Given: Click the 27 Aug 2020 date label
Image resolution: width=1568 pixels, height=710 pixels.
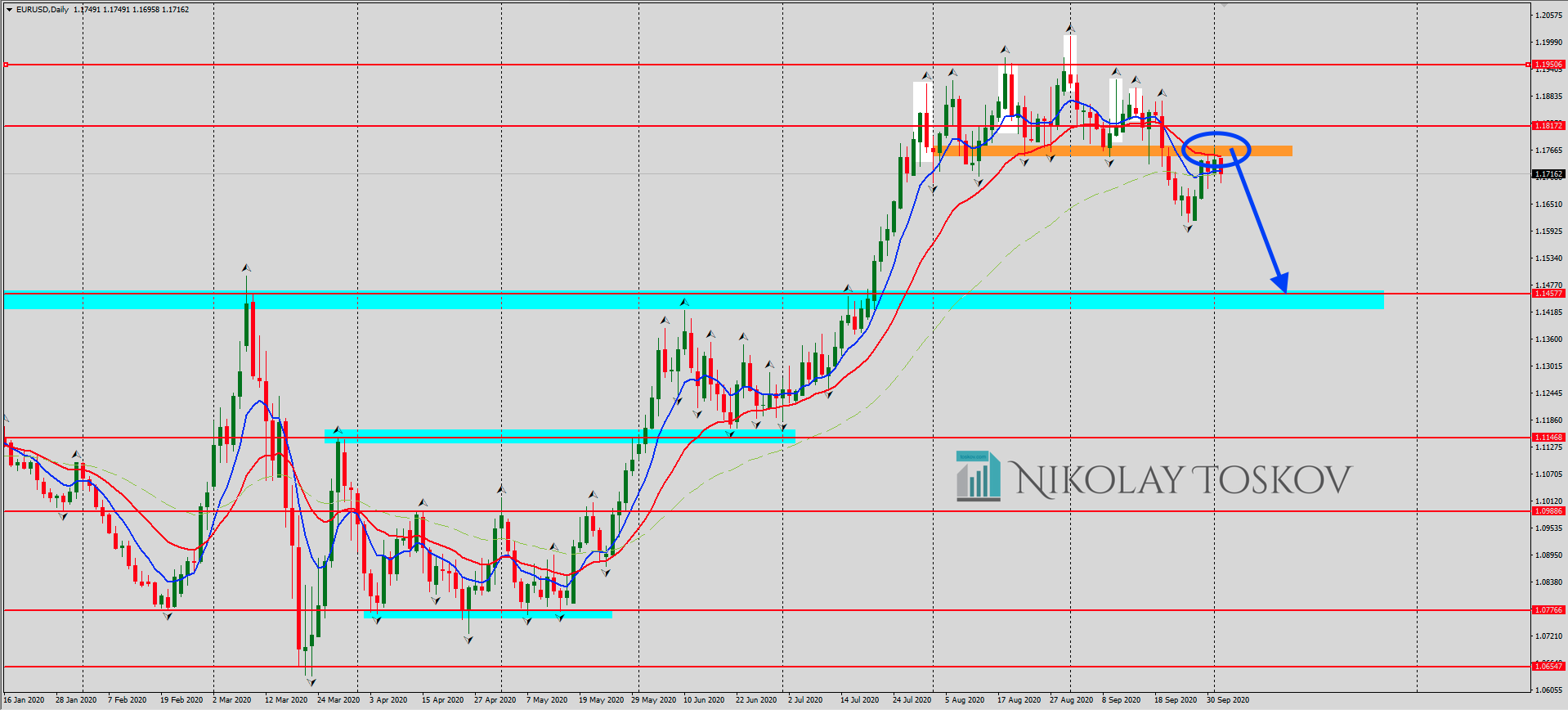Looking at the screenshot, I should click(1071, 700).
